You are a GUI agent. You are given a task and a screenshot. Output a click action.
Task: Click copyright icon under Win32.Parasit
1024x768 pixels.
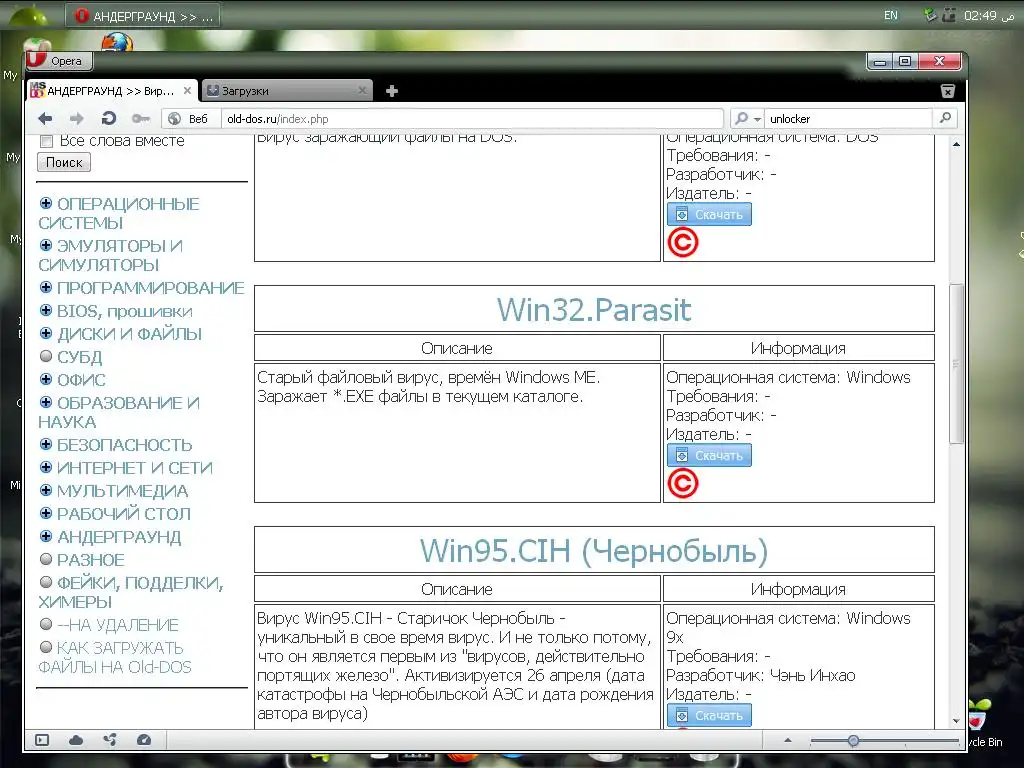tap(683, 484)
